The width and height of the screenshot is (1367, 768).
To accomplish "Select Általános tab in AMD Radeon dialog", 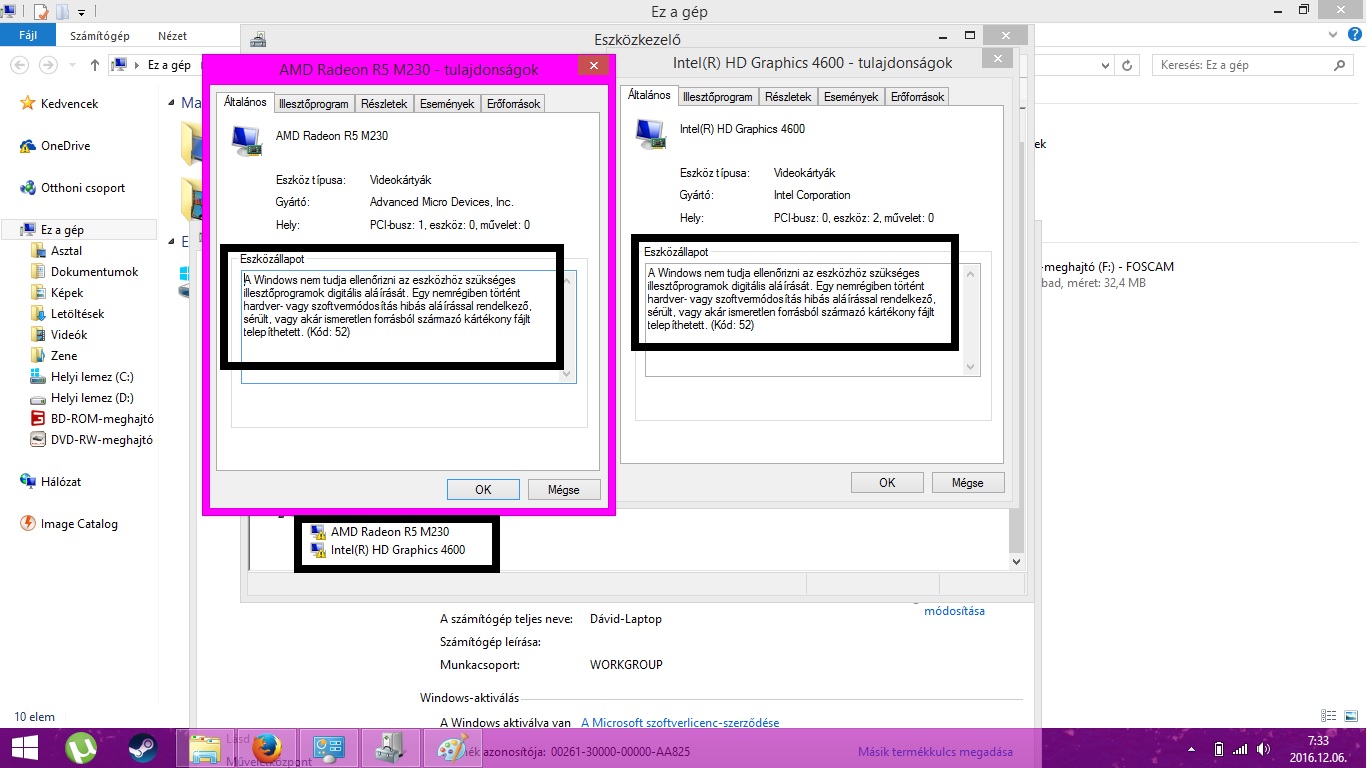I will click(x=244, y=102).
